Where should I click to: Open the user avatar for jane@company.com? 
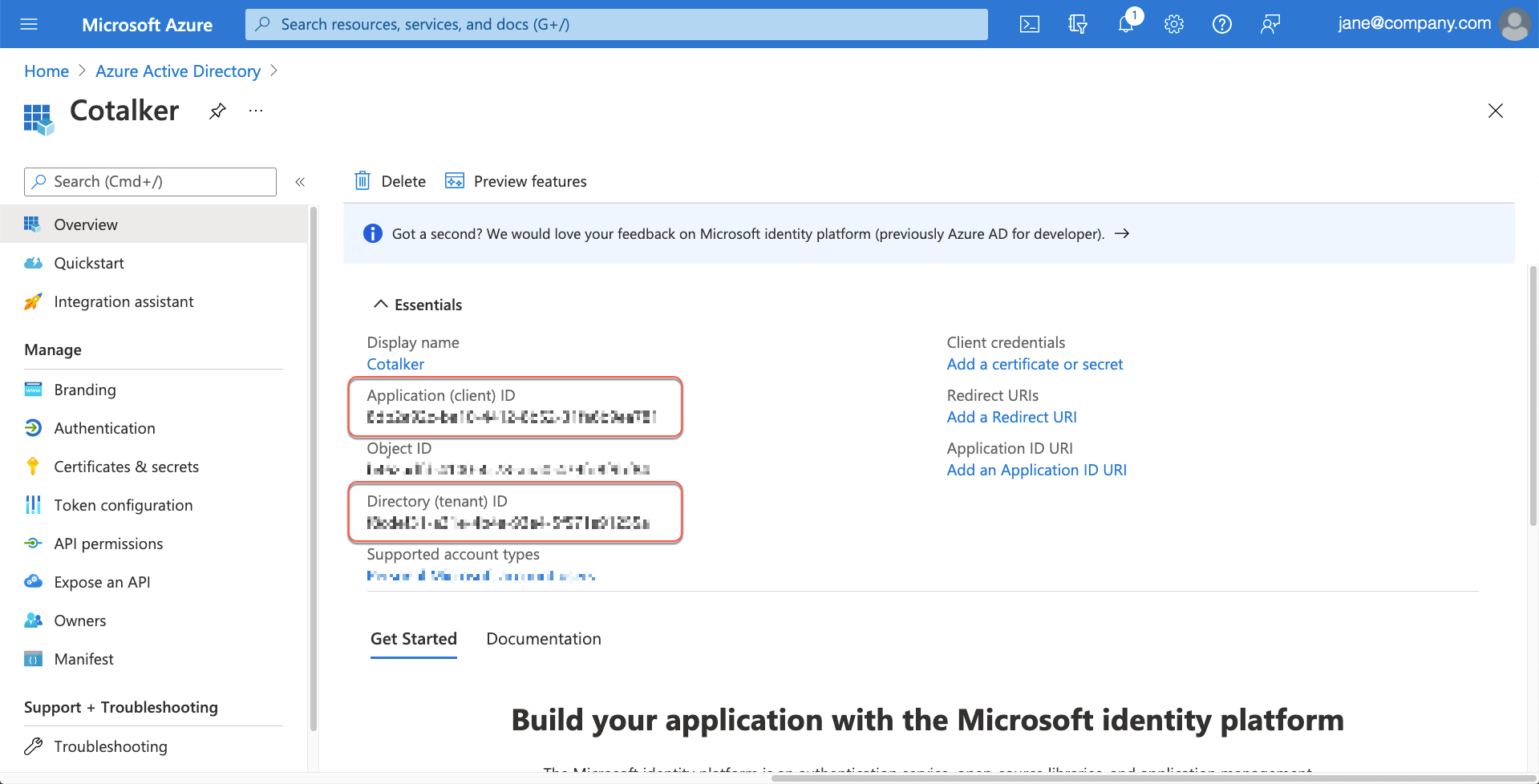click(1514, 24)
